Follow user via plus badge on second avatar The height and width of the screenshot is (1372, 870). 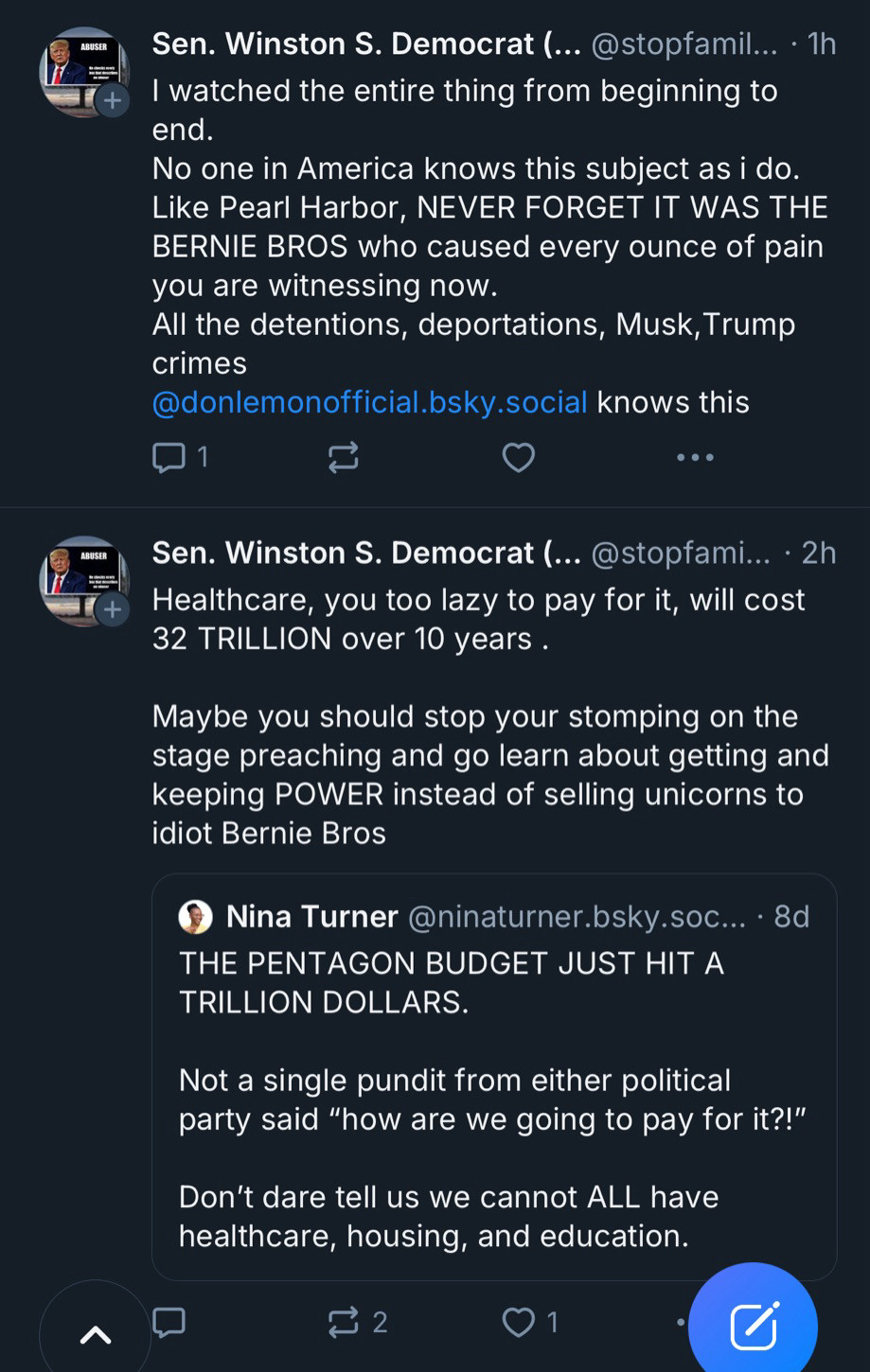[x=112, y=609]
